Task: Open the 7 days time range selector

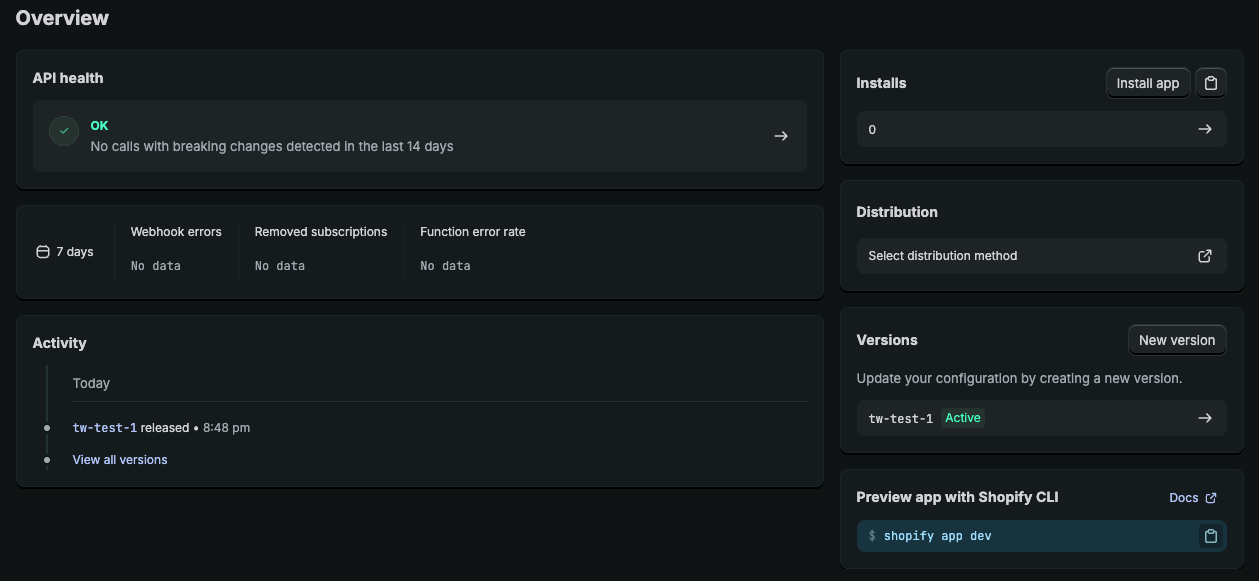Action: [x=65, y=251]
